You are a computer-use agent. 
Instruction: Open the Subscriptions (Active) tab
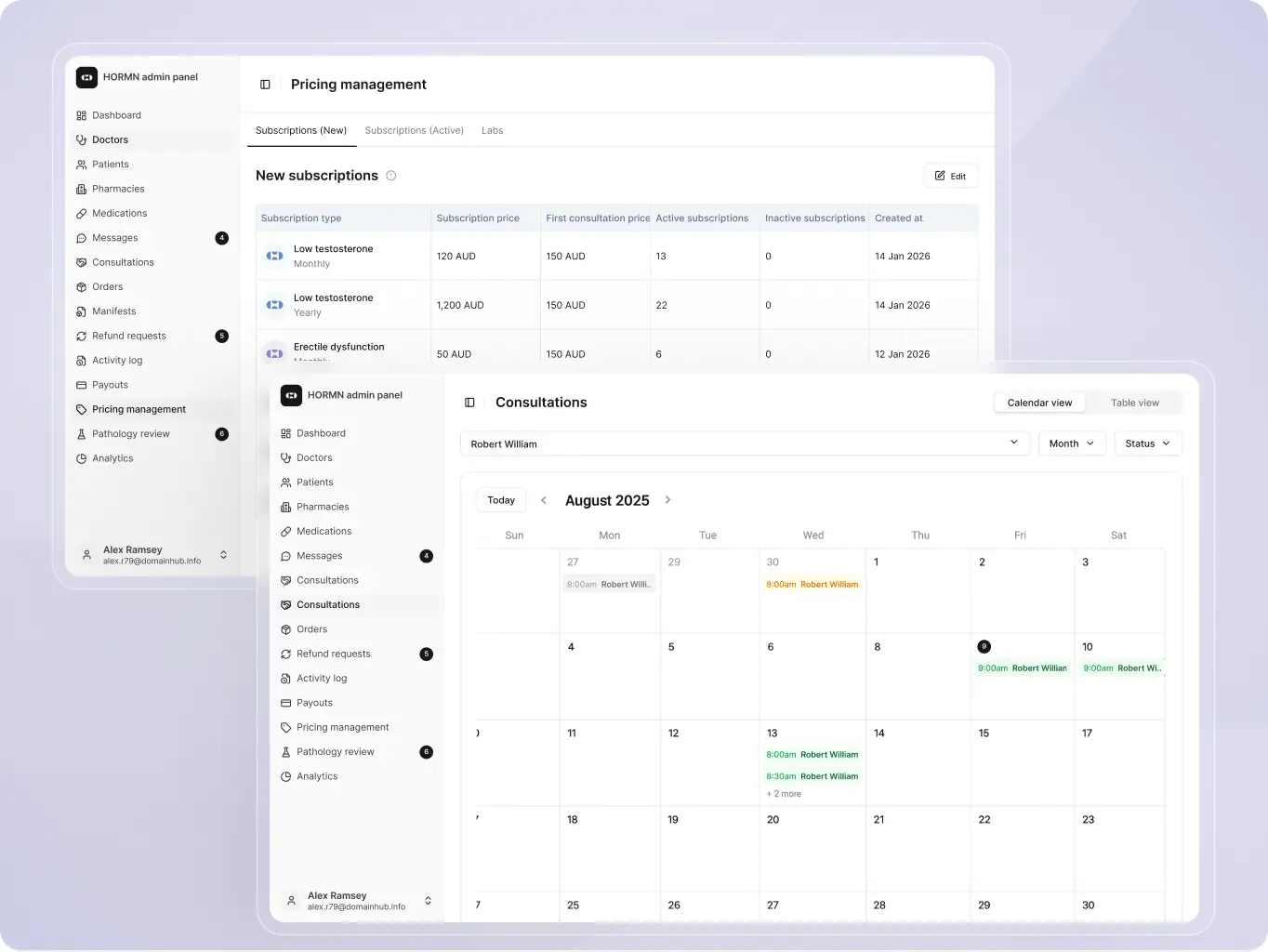tap(414, 130)
